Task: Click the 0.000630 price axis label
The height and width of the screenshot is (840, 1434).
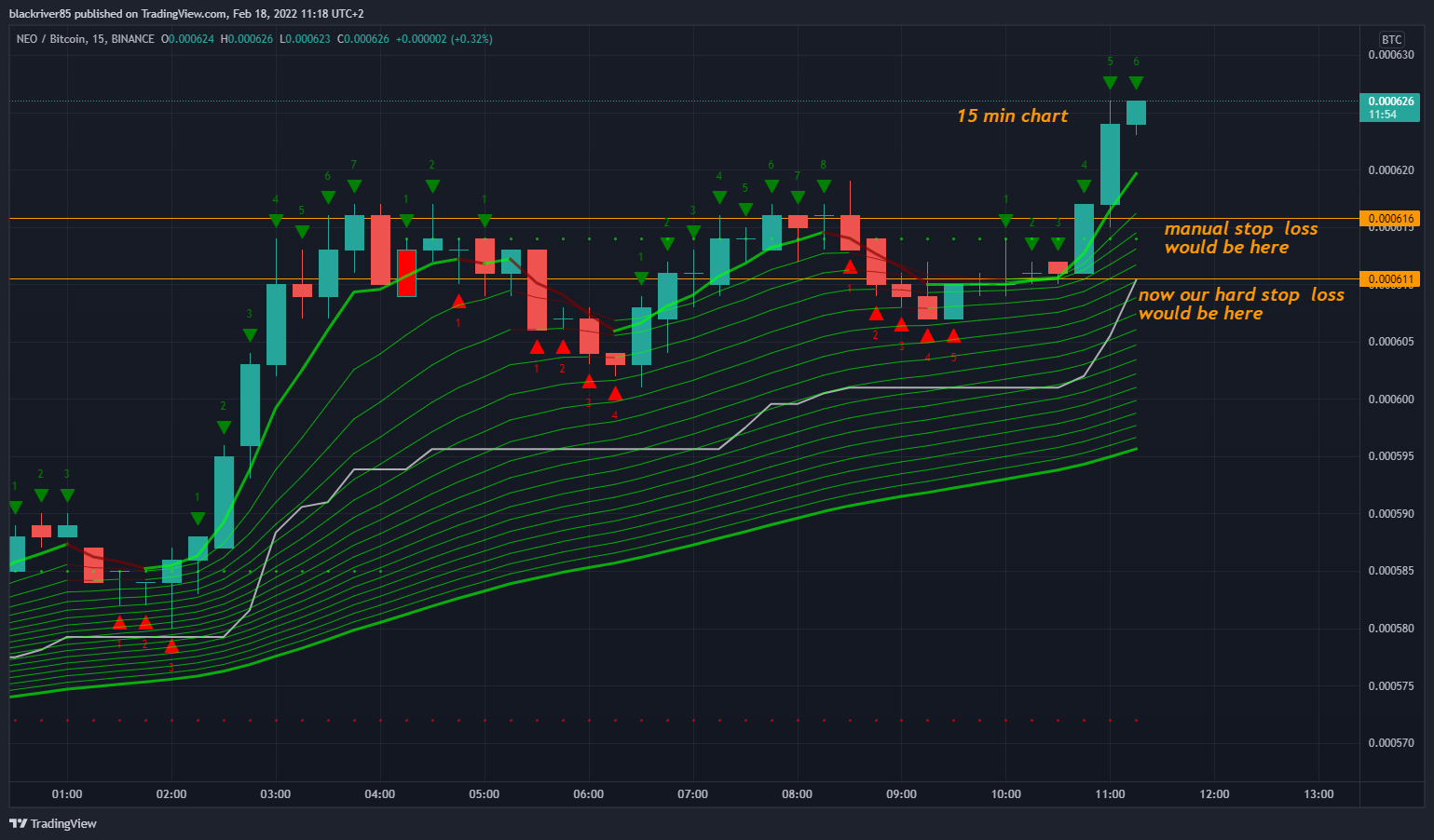Action: [1390, 55]
